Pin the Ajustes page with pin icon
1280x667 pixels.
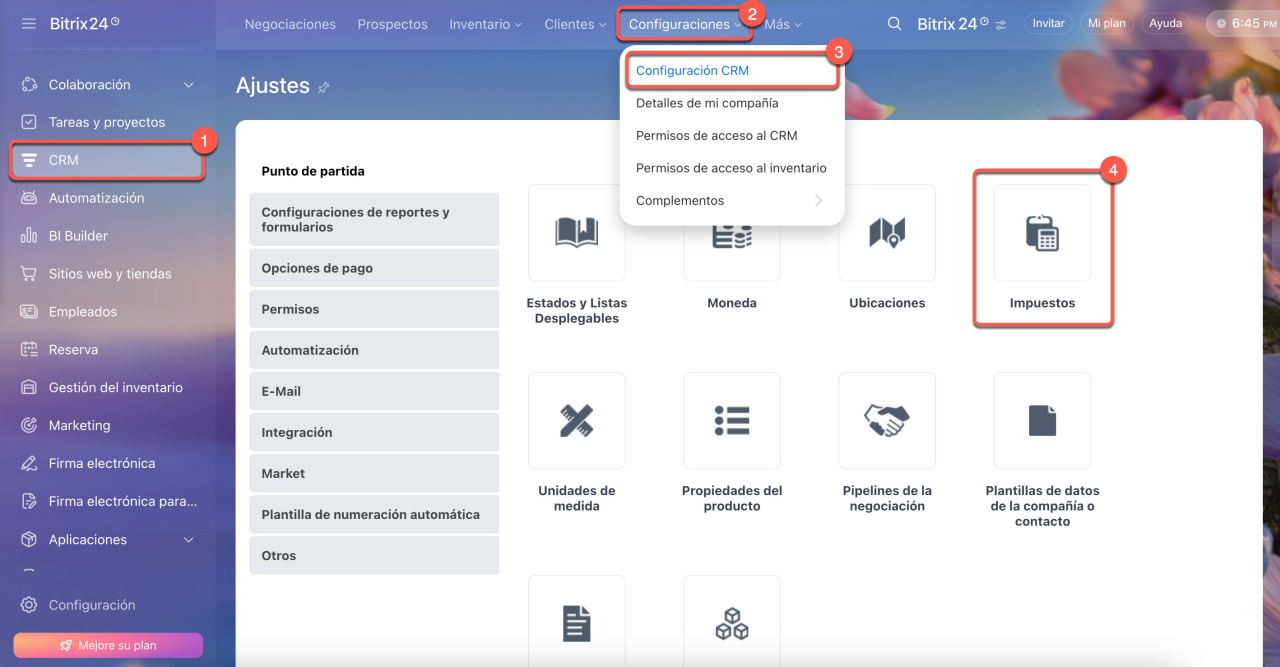point(324,88)
